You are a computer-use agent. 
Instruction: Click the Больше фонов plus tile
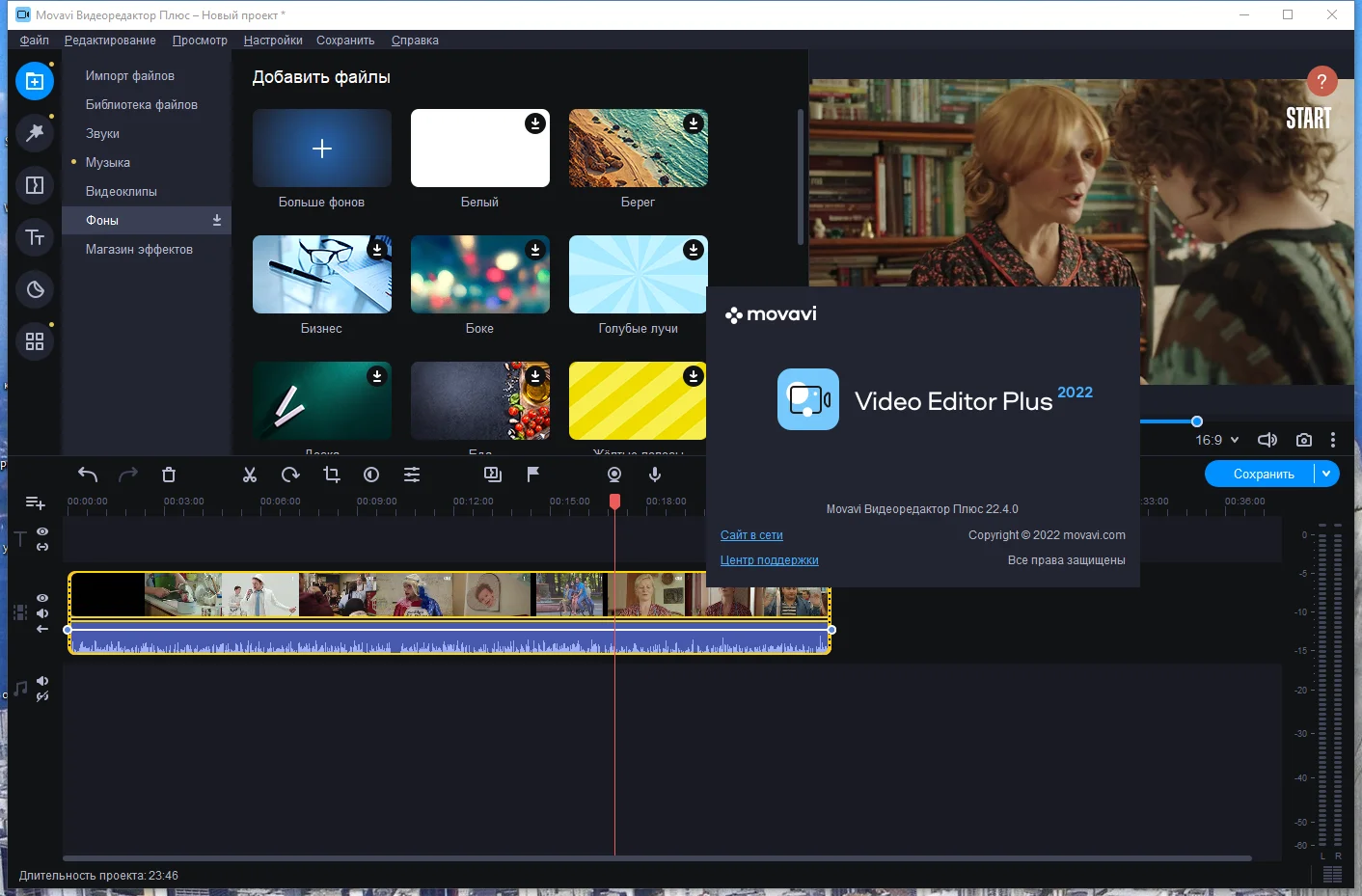(x=322, y=149)
